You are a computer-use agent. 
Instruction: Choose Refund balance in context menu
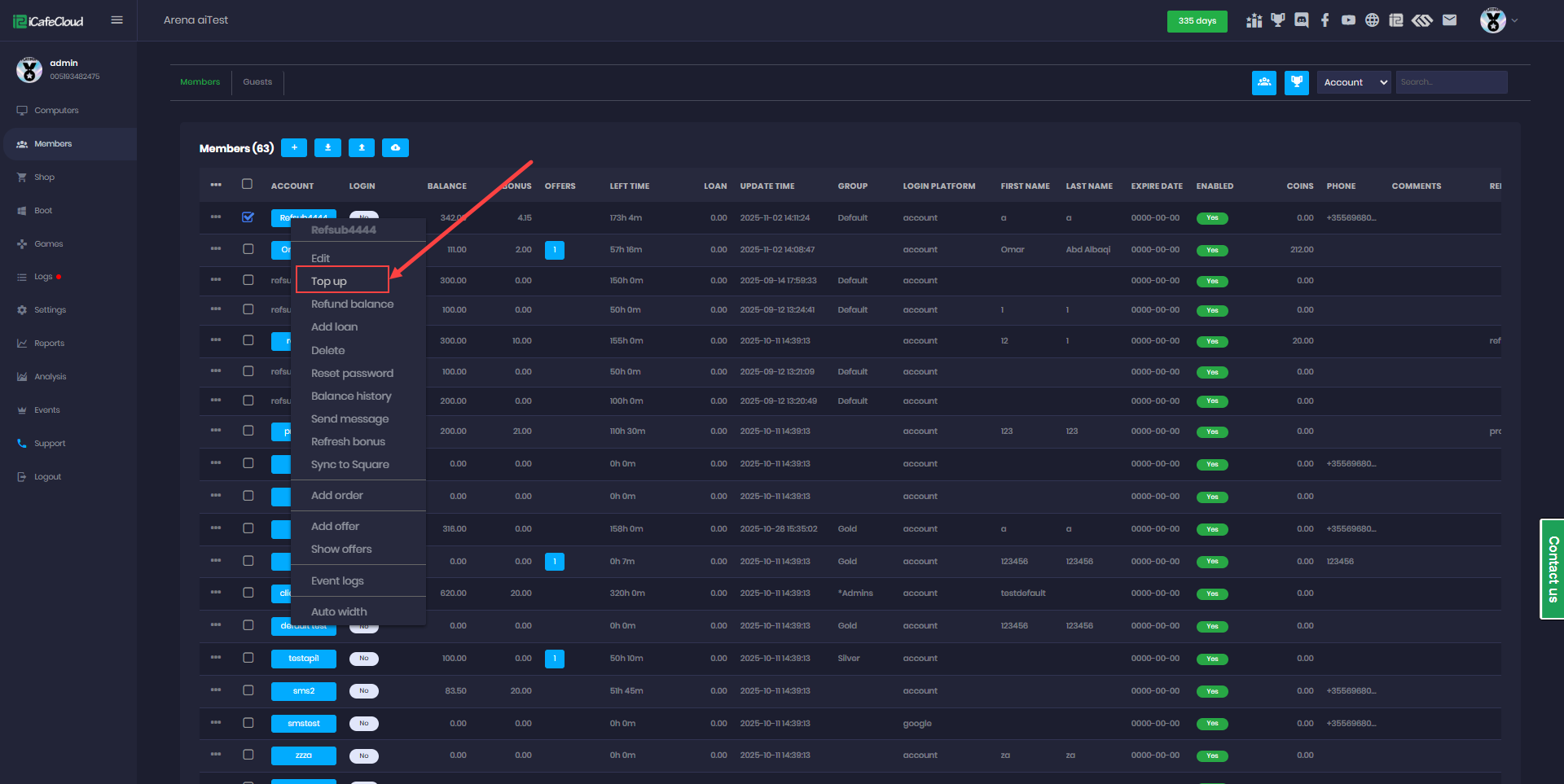click(x=352, y=304)
